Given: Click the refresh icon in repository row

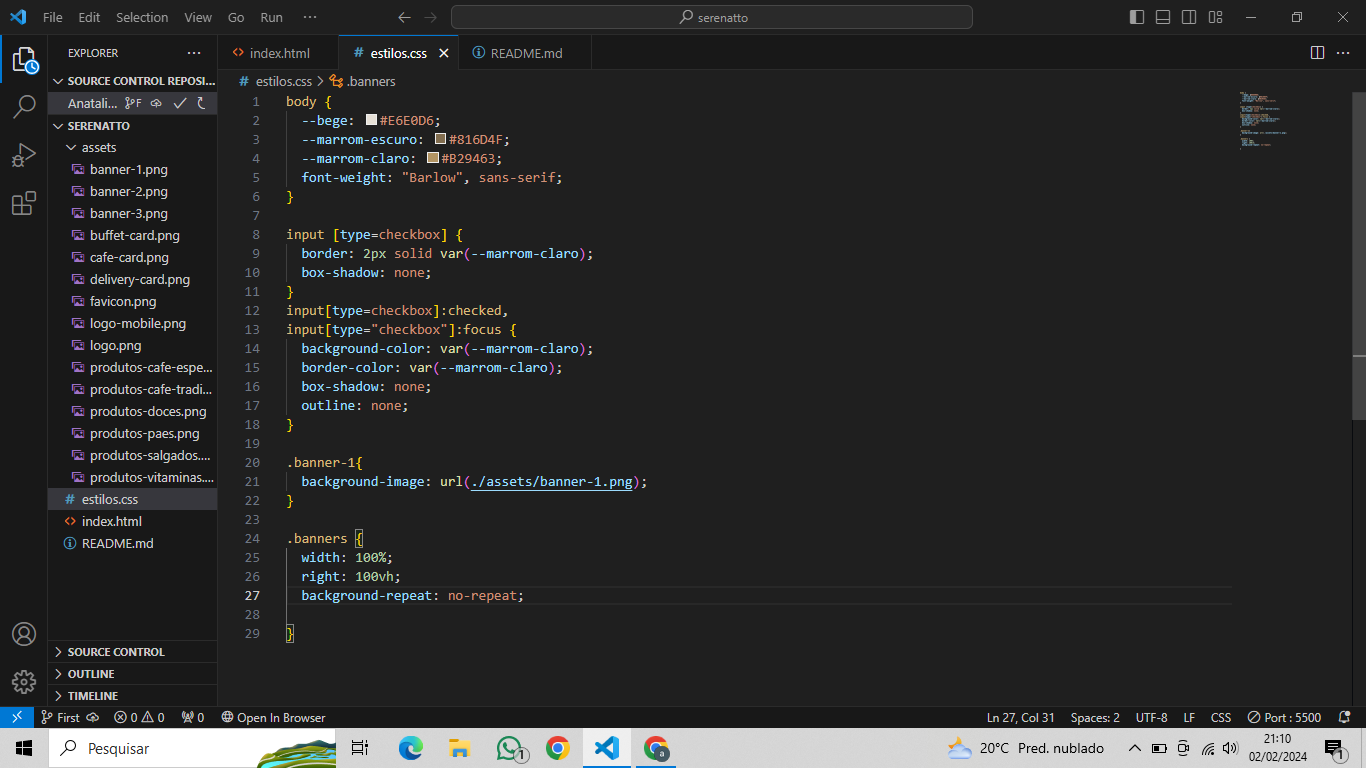Looking at the screenshot, I should point(202,103).
